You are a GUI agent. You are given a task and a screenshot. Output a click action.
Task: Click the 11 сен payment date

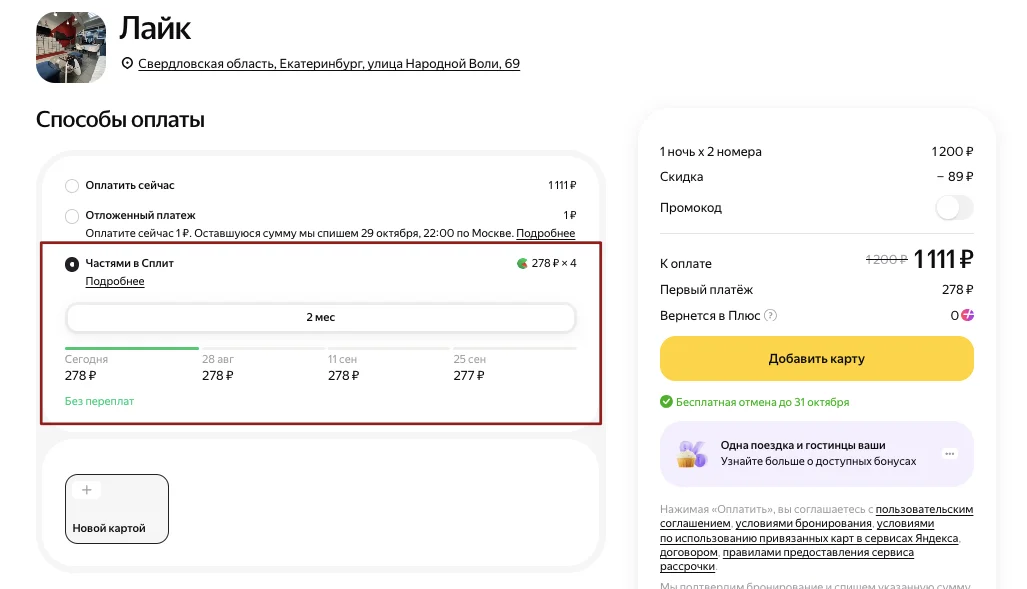tap(343, 359)
